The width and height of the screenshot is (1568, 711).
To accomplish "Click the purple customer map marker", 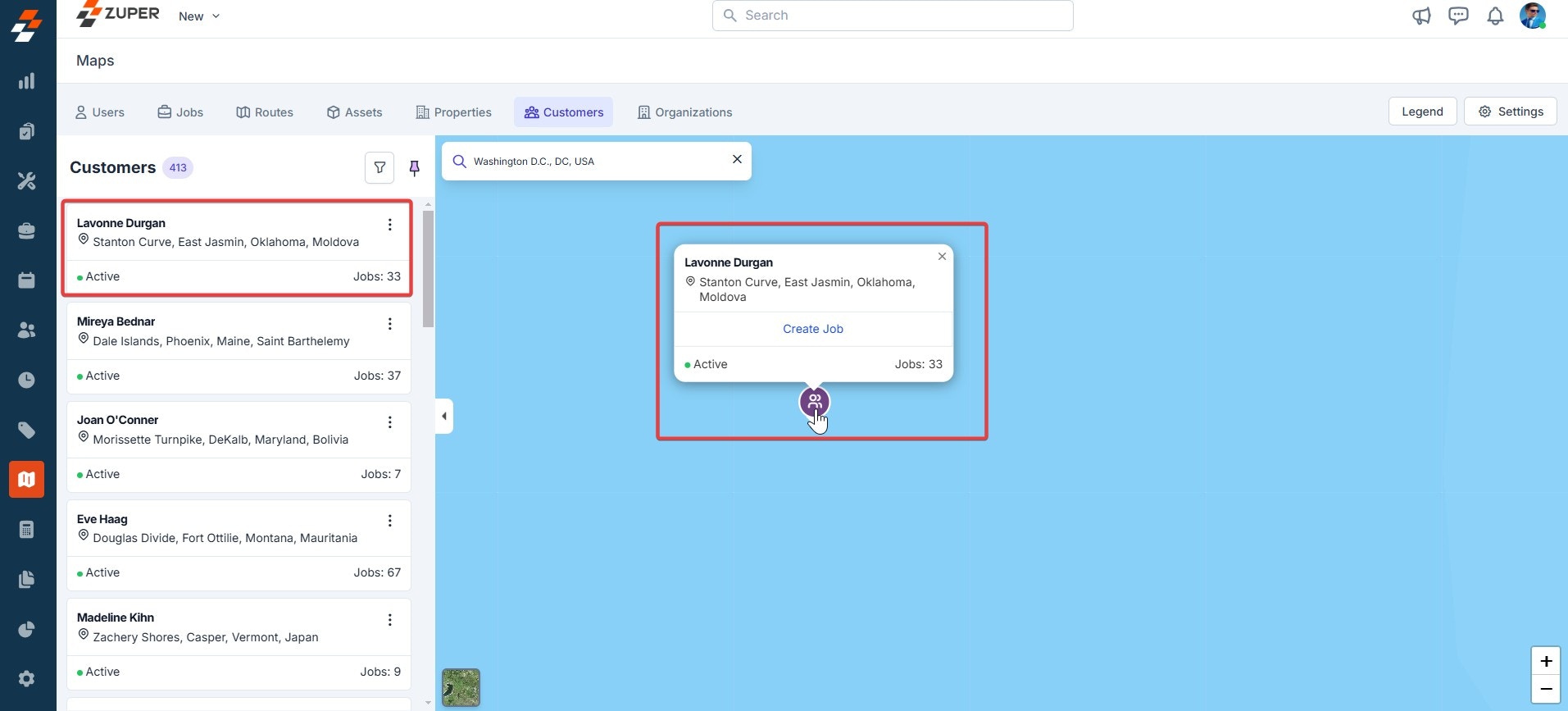I will click(814, 402).
